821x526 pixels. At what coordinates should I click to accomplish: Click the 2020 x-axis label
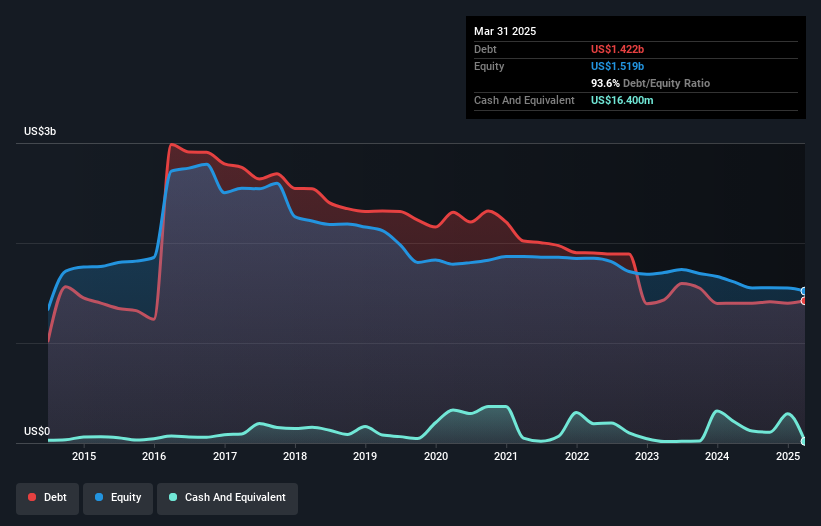point(436,456)
